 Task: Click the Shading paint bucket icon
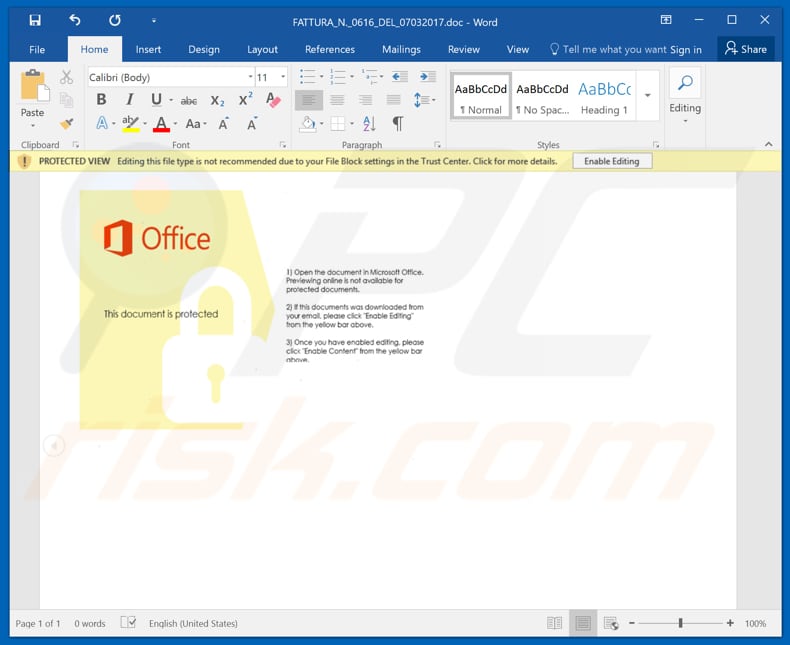(x=307, y=123)
